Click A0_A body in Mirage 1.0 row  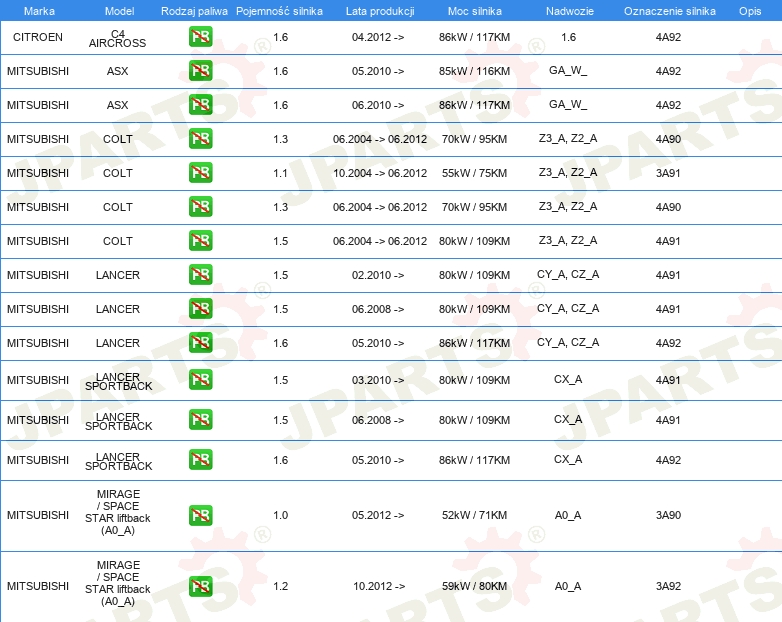pyautogui.click(x=568, y=515)
